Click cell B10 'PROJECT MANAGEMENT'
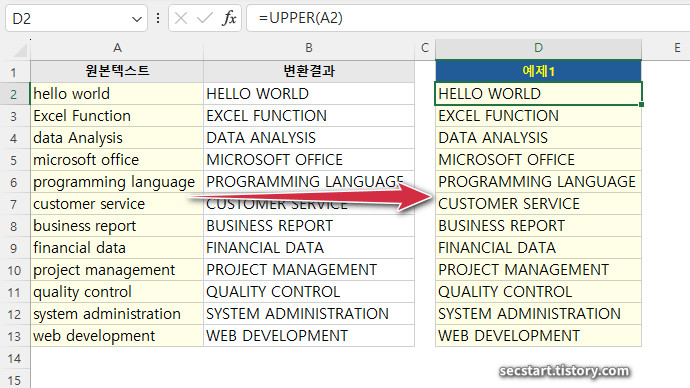Image resolution: width=690 pixels, height=388 pixels. pyautogui.click(x=309, y=270)
